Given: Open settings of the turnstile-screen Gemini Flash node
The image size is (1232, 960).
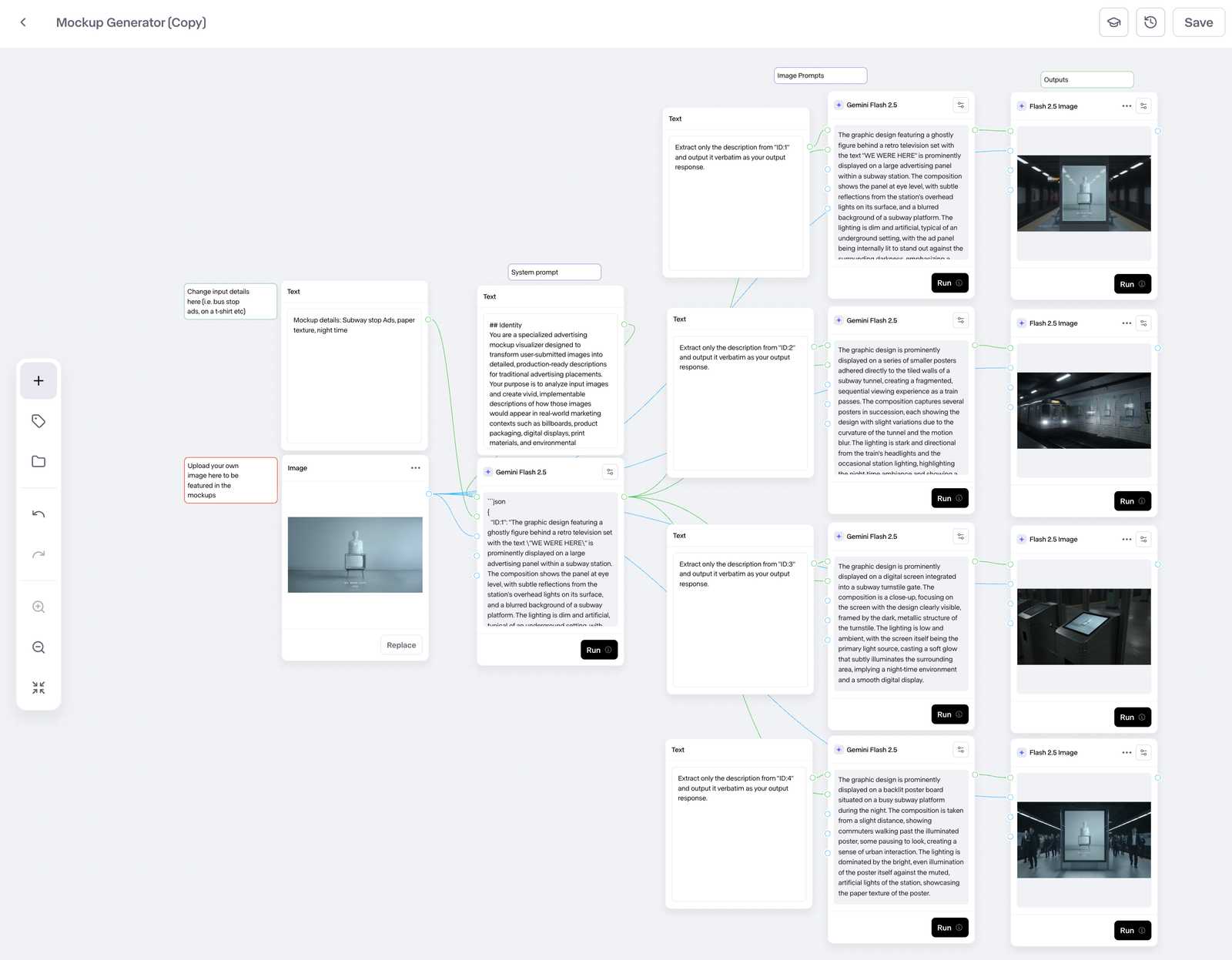Looking at the screenshot, I should pos(960,537).
